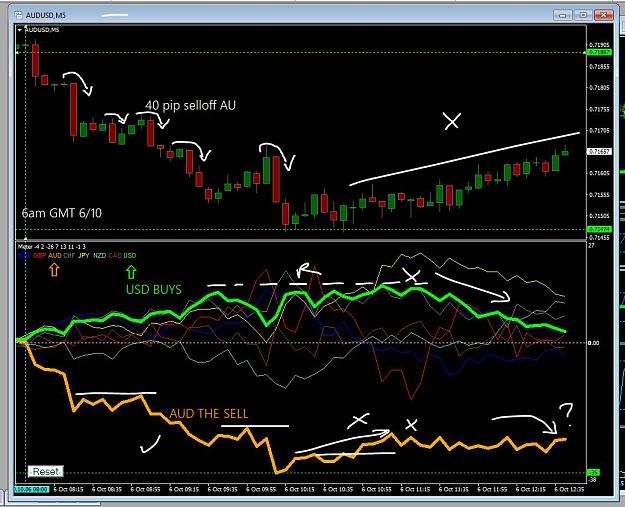Click the 0.71705 price scale label
625x507 pixels.
pos(599,130)
